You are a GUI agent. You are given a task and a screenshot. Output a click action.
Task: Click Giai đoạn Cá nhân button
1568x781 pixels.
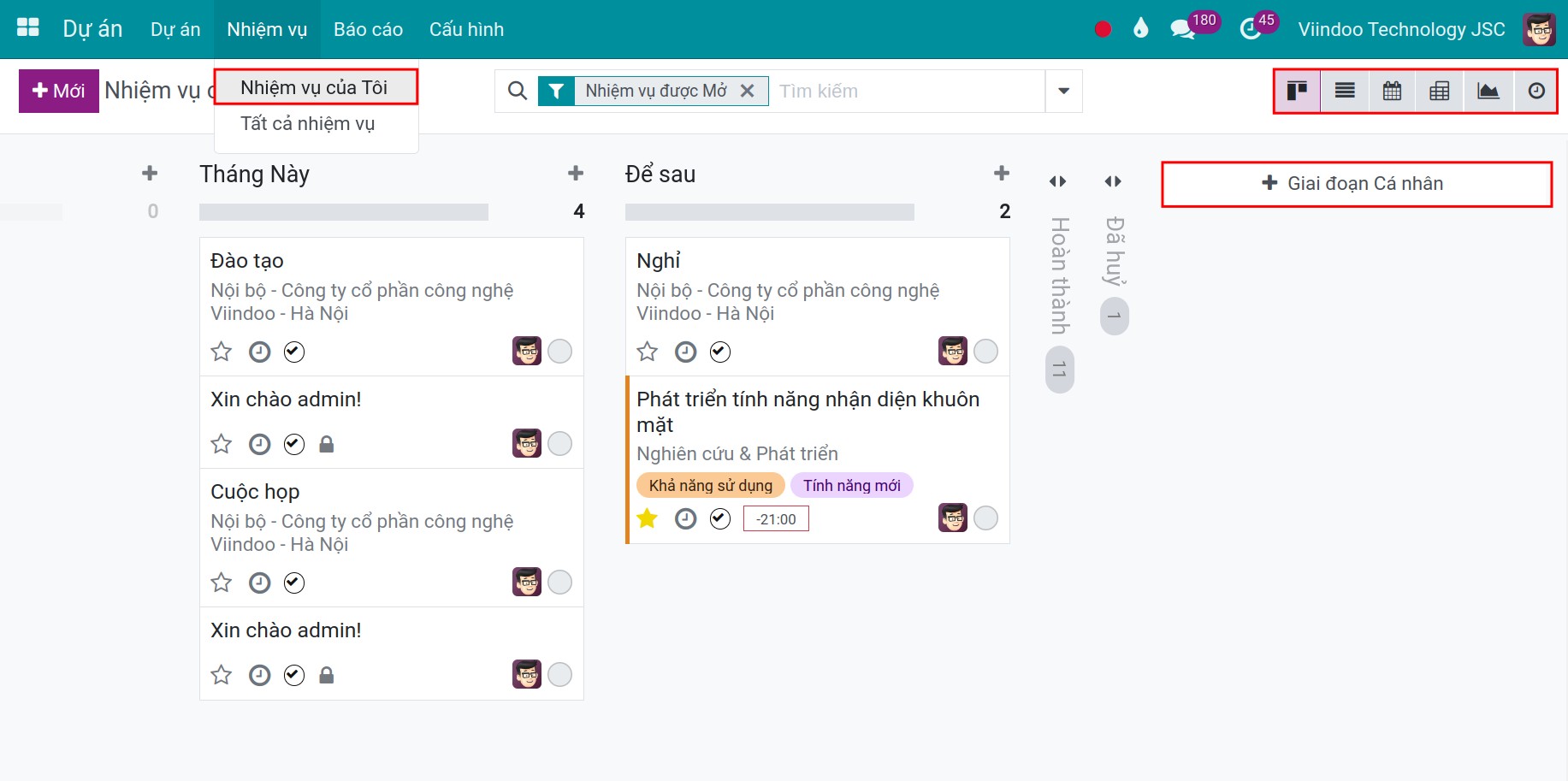1356,182
